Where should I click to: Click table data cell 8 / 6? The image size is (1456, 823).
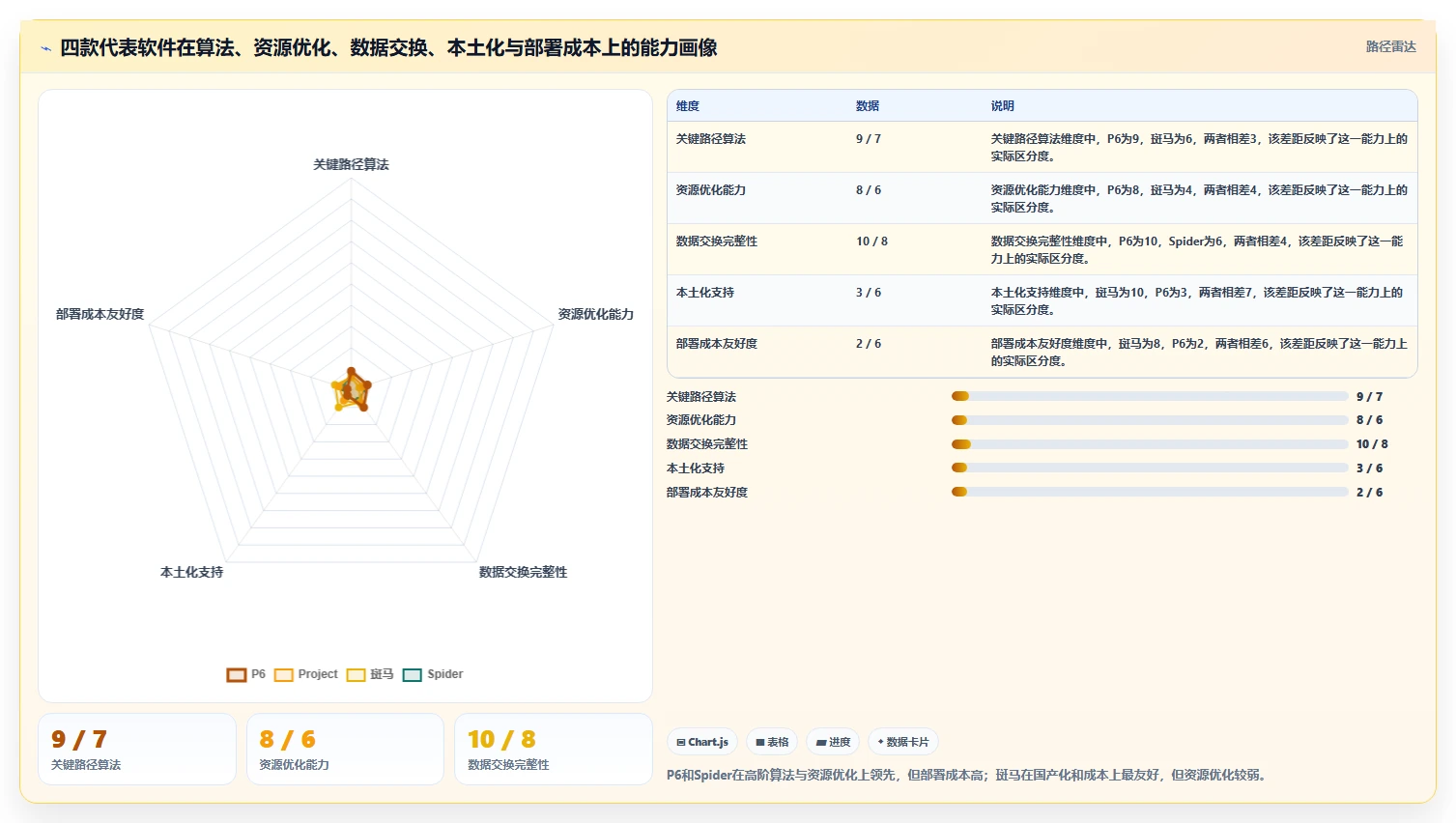(869, 190)
